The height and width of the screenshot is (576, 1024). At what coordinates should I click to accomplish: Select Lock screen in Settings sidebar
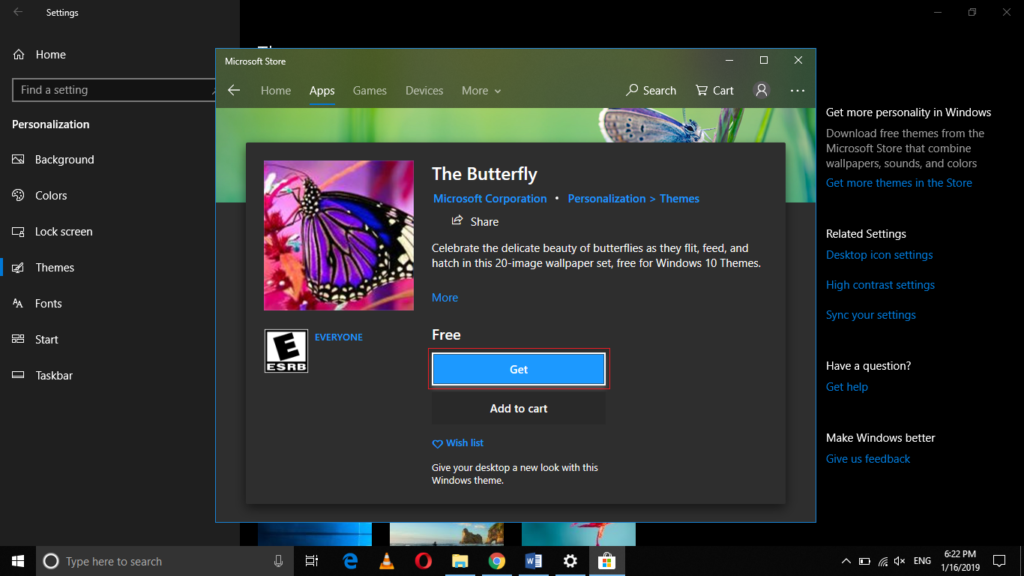click(63, 231)
